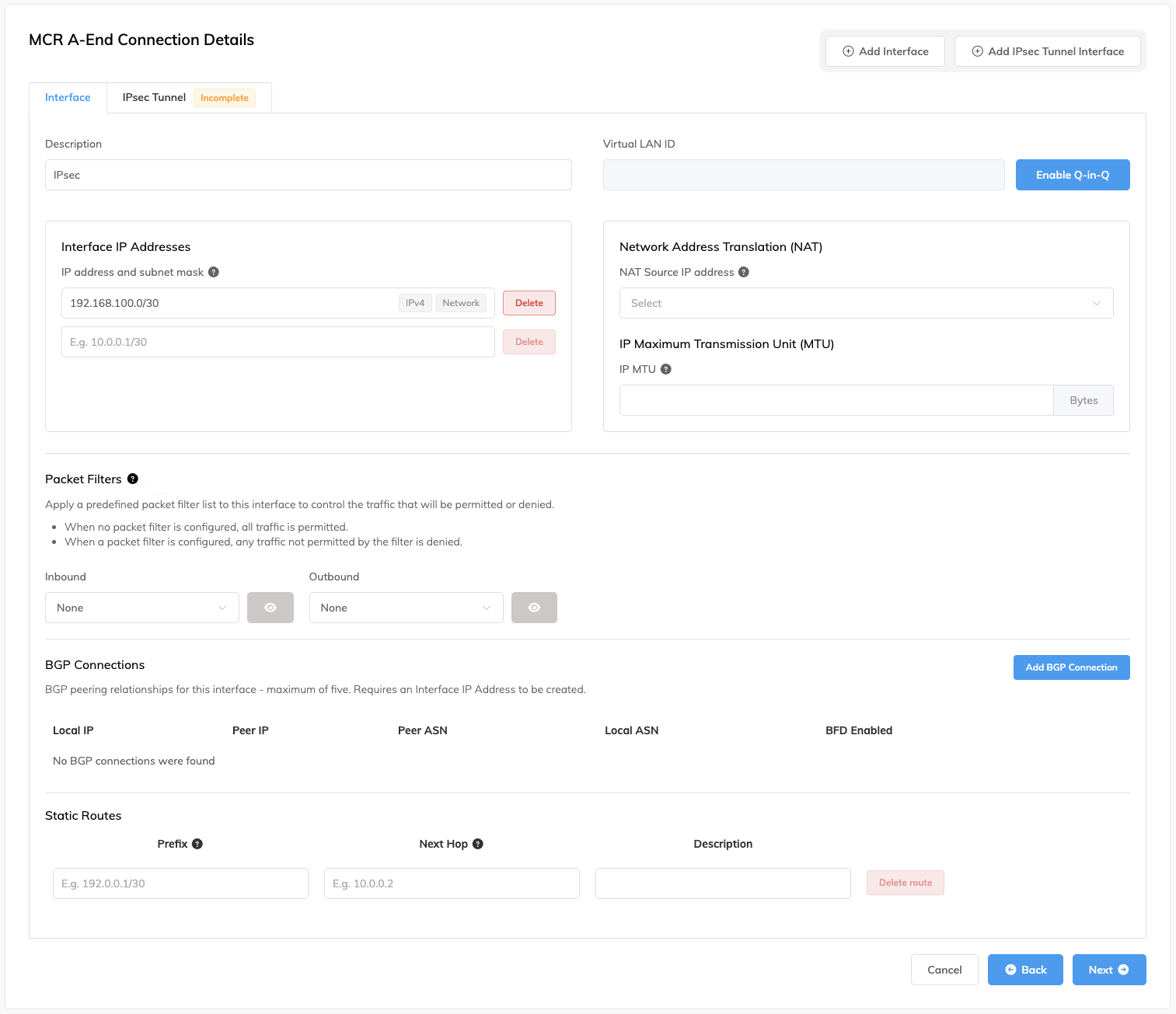Open the IP address and subnet mask help tooltip
The height and width of the screenshot is (1014, 1176).
click(215, 272)
